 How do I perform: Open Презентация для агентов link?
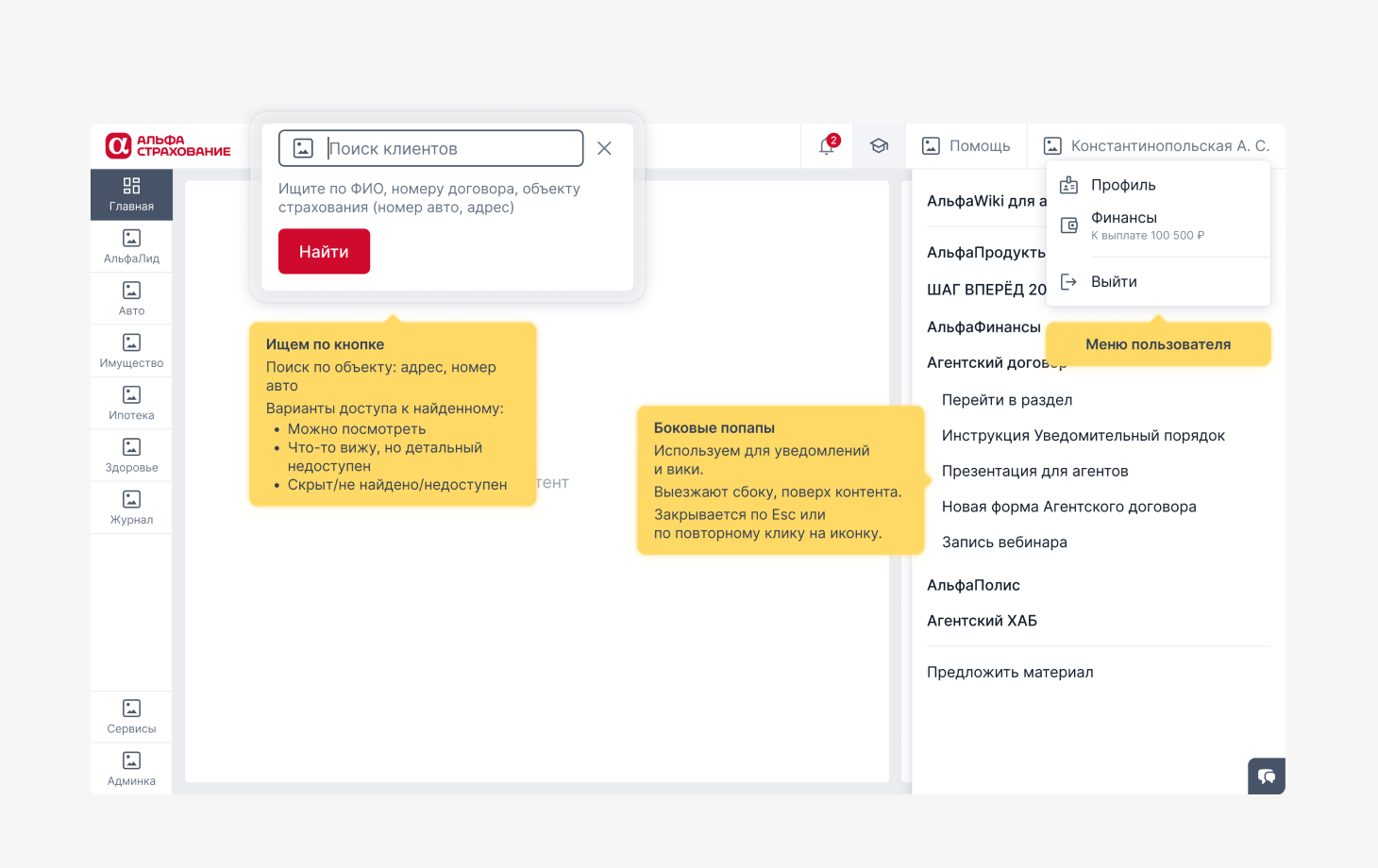click(x=1035, y=471)
